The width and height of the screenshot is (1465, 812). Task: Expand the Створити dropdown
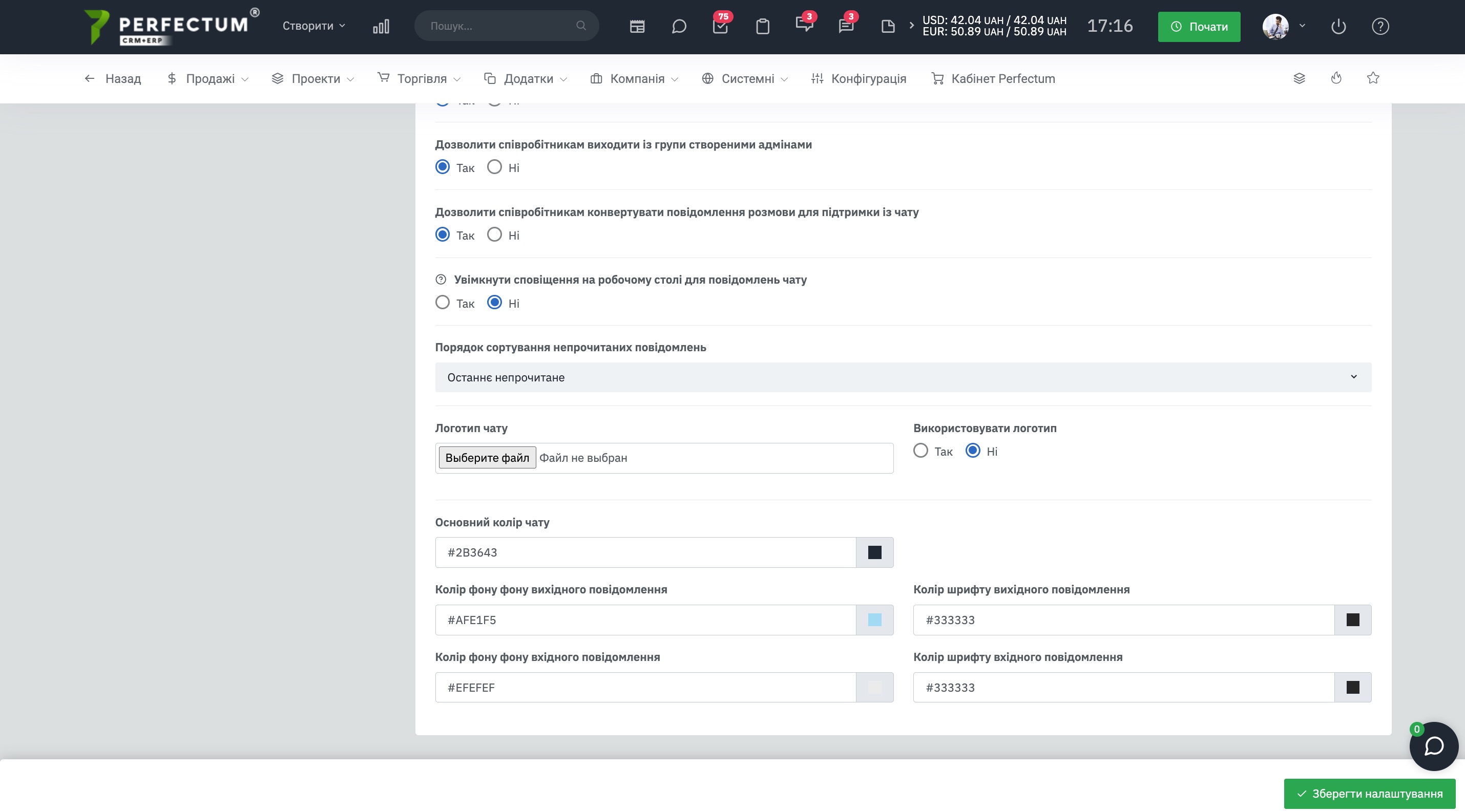click(314, 26)
